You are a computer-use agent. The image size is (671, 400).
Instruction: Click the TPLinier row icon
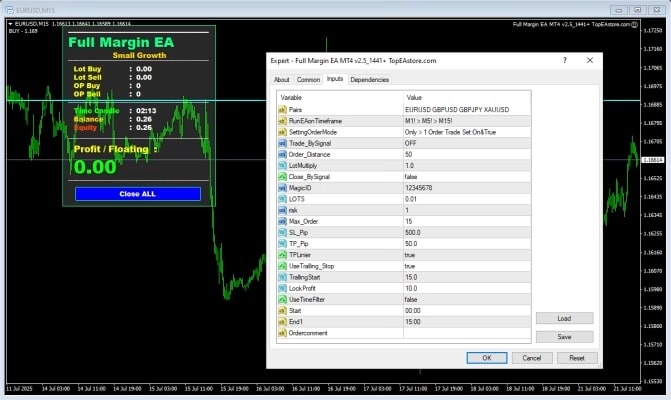pyautogui.click(x=282, y=255)
